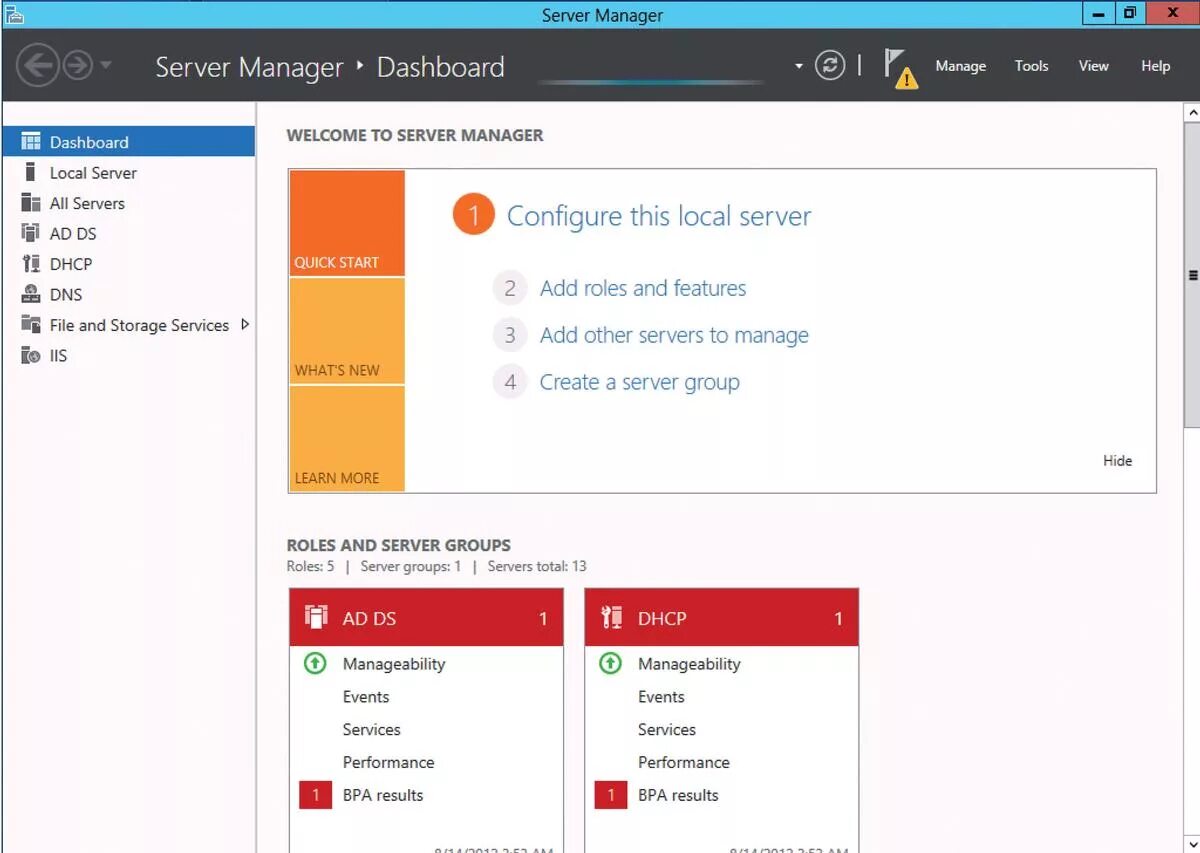Open the Tools menu

1031,66
